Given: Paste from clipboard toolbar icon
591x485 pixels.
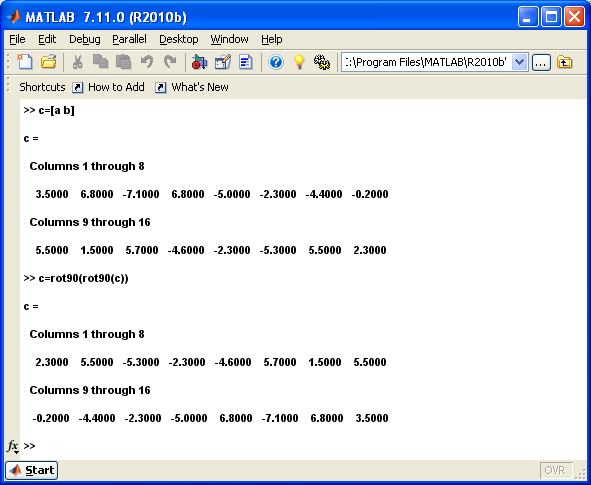Looking at the screenshot, I should click(124, 62).
